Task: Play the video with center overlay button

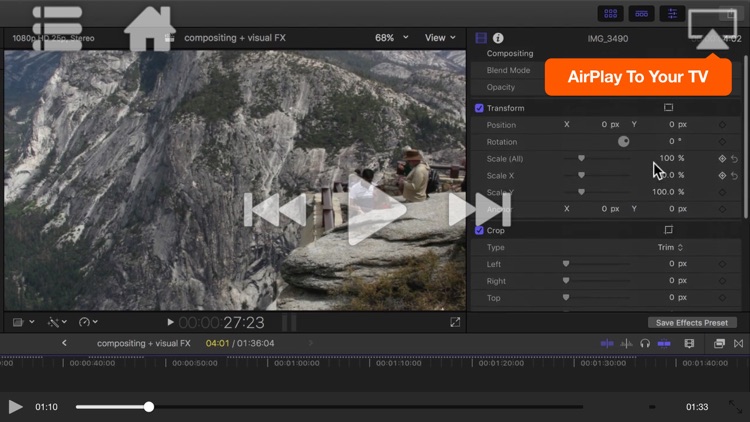Action: [x=377, y=210]
